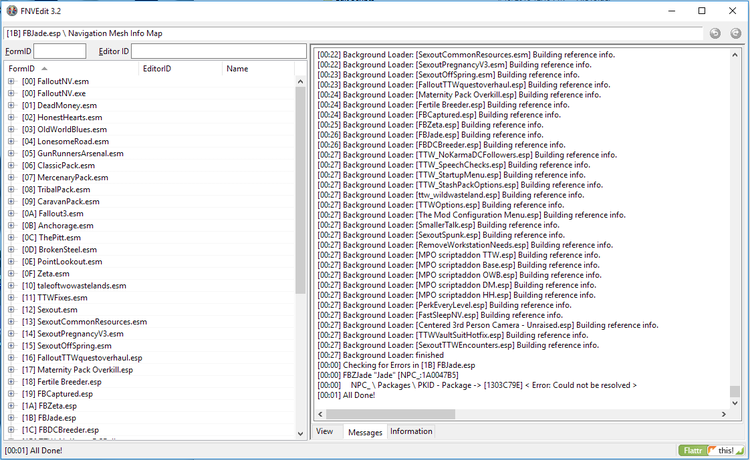Expand the [05] GunRunnersArsenal.esm node

click(x=11, y=153)
